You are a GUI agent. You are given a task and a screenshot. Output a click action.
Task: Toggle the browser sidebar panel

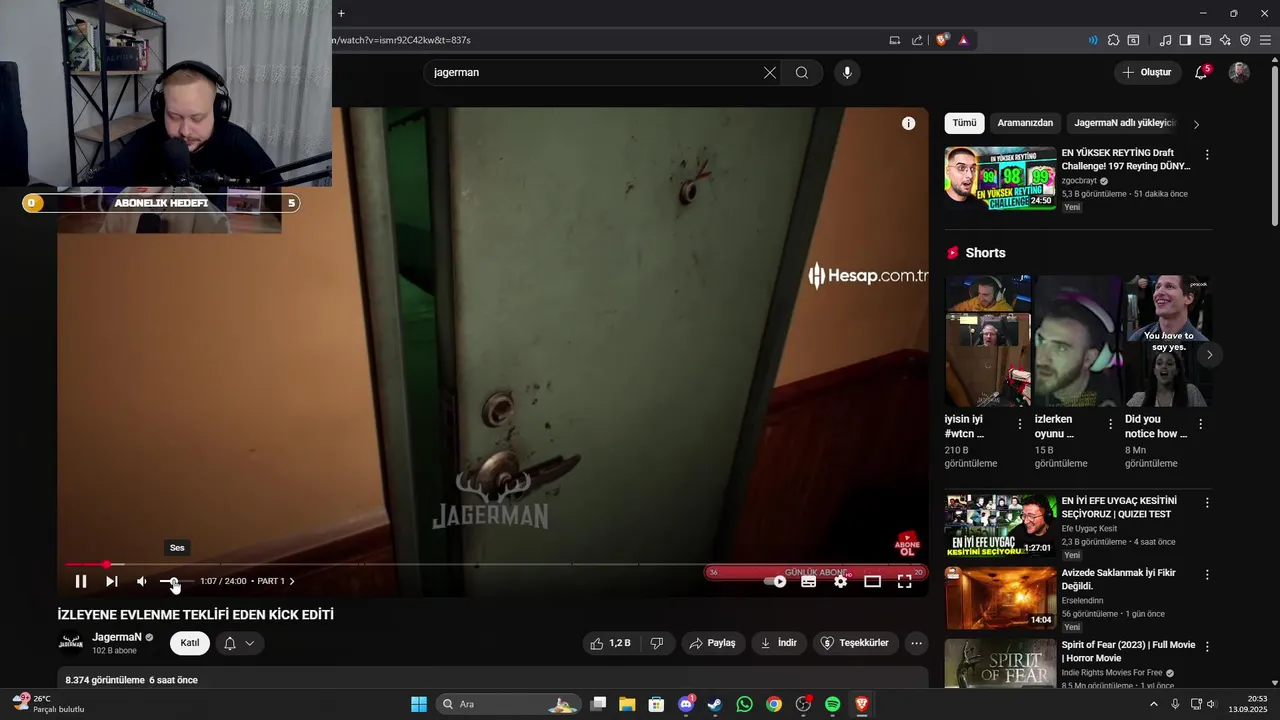[1185, 40]
